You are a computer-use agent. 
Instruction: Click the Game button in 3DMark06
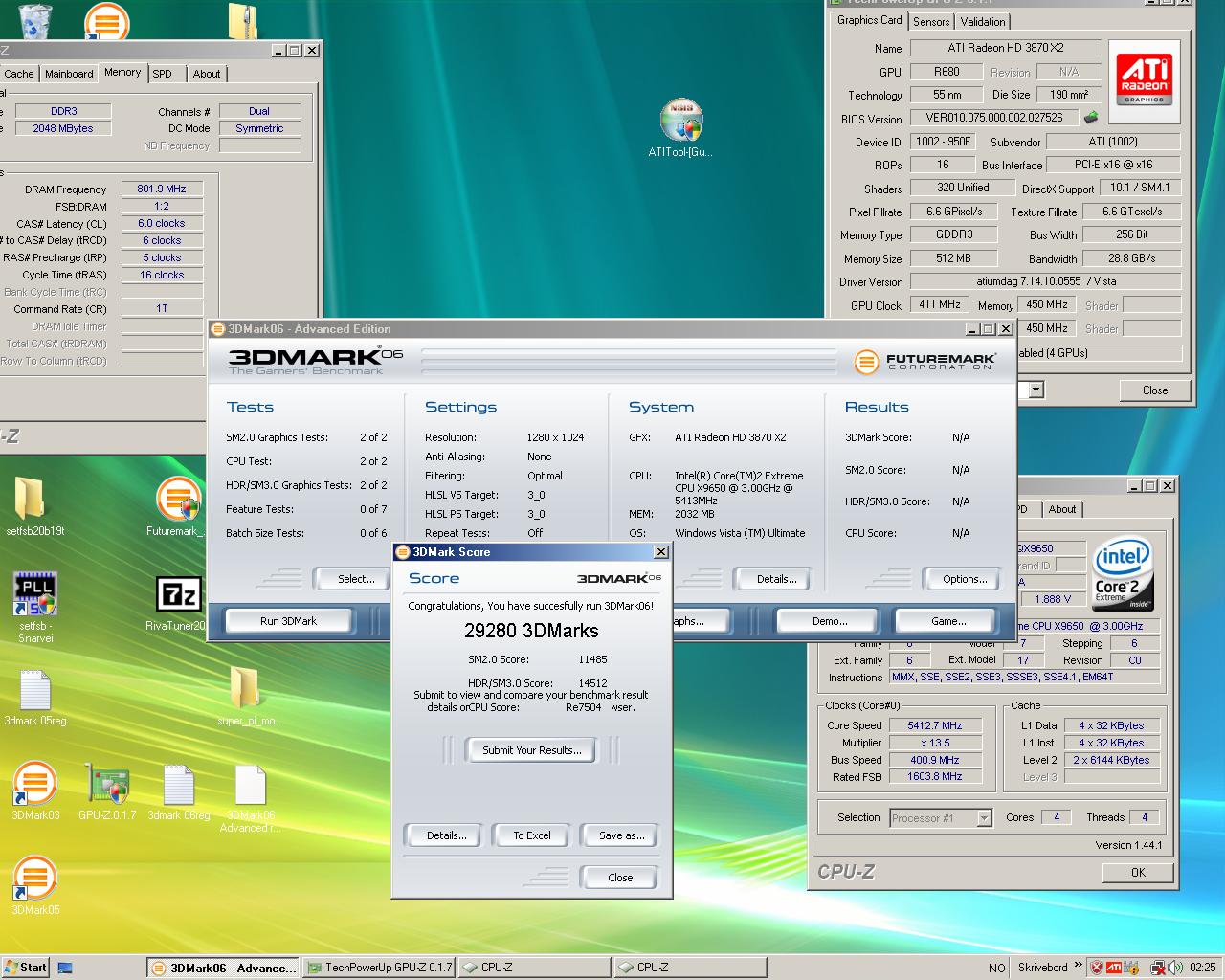tap(948, 621)
